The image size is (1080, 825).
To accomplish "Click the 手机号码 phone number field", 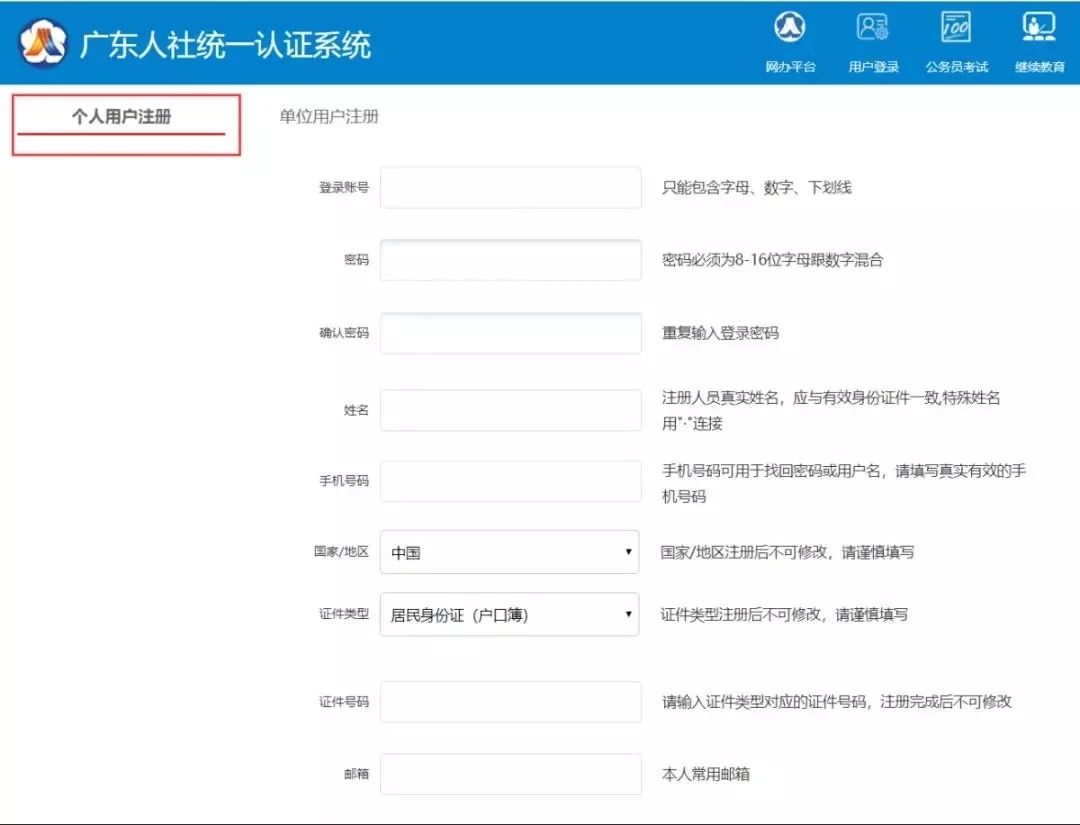I will 510,481.
